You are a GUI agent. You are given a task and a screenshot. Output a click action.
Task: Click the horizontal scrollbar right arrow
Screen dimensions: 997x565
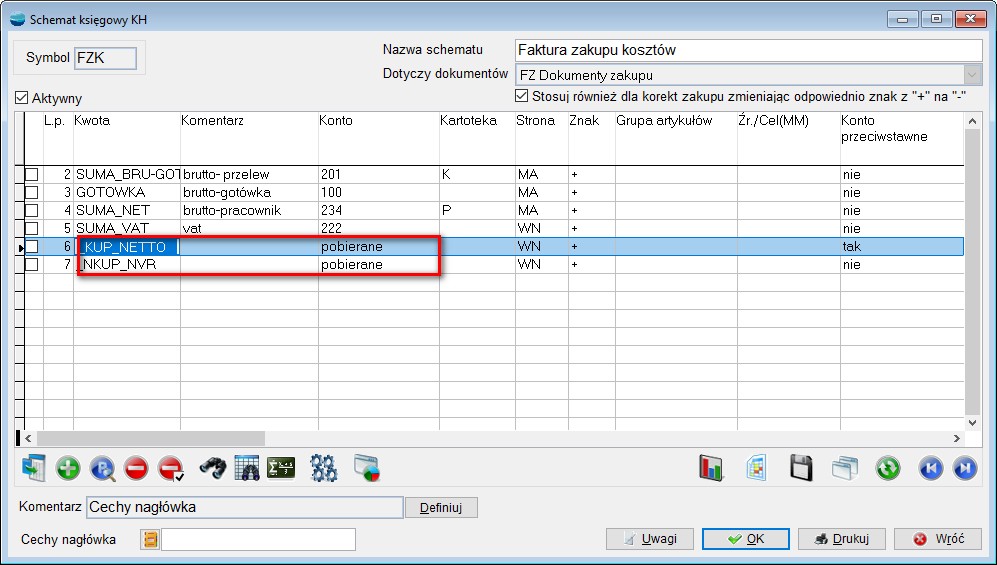957,438
